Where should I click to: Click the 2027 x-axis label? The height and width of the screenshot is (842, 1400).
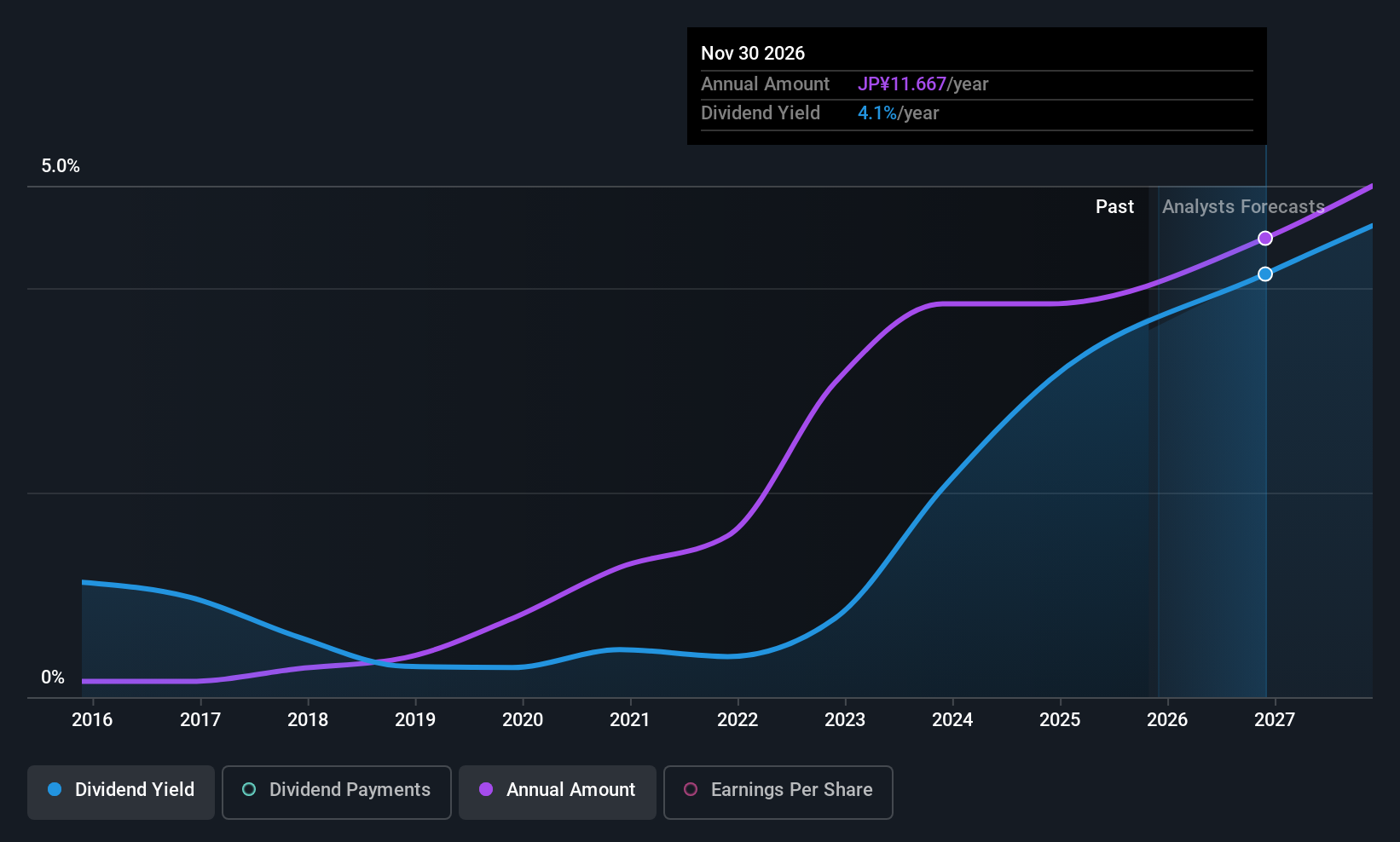coord(1275,720)
